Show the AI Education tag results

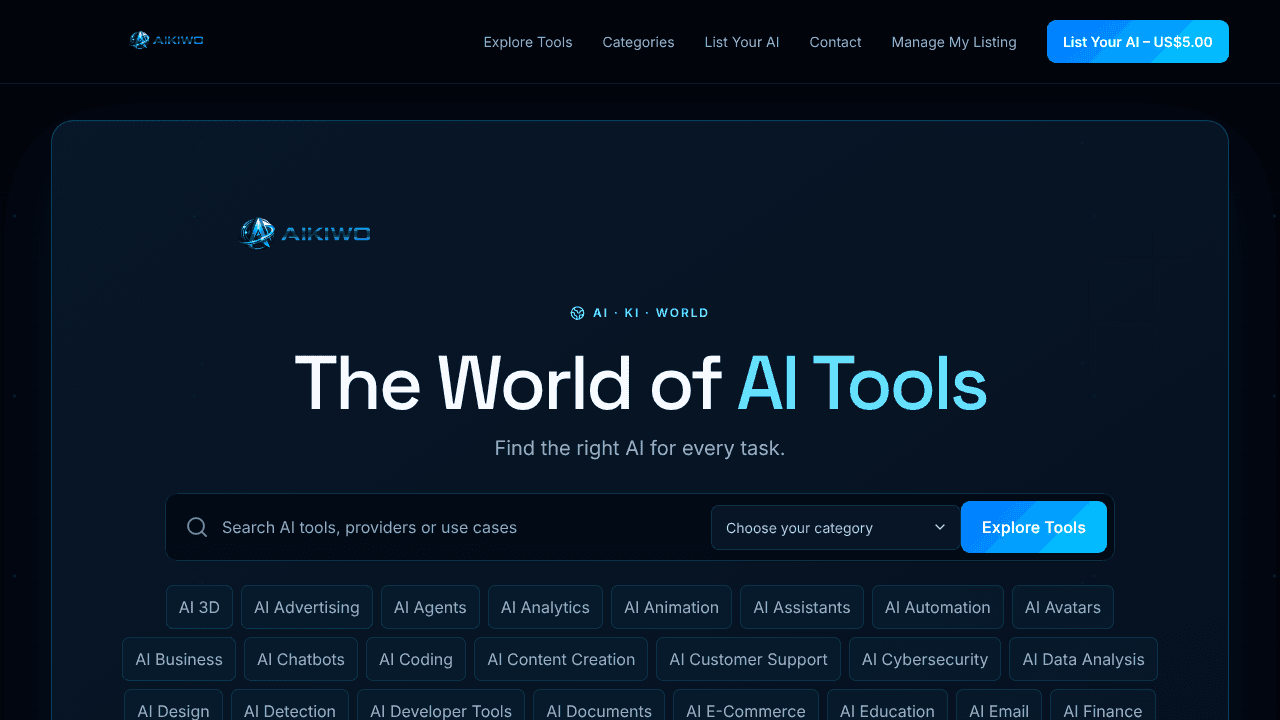887,706
